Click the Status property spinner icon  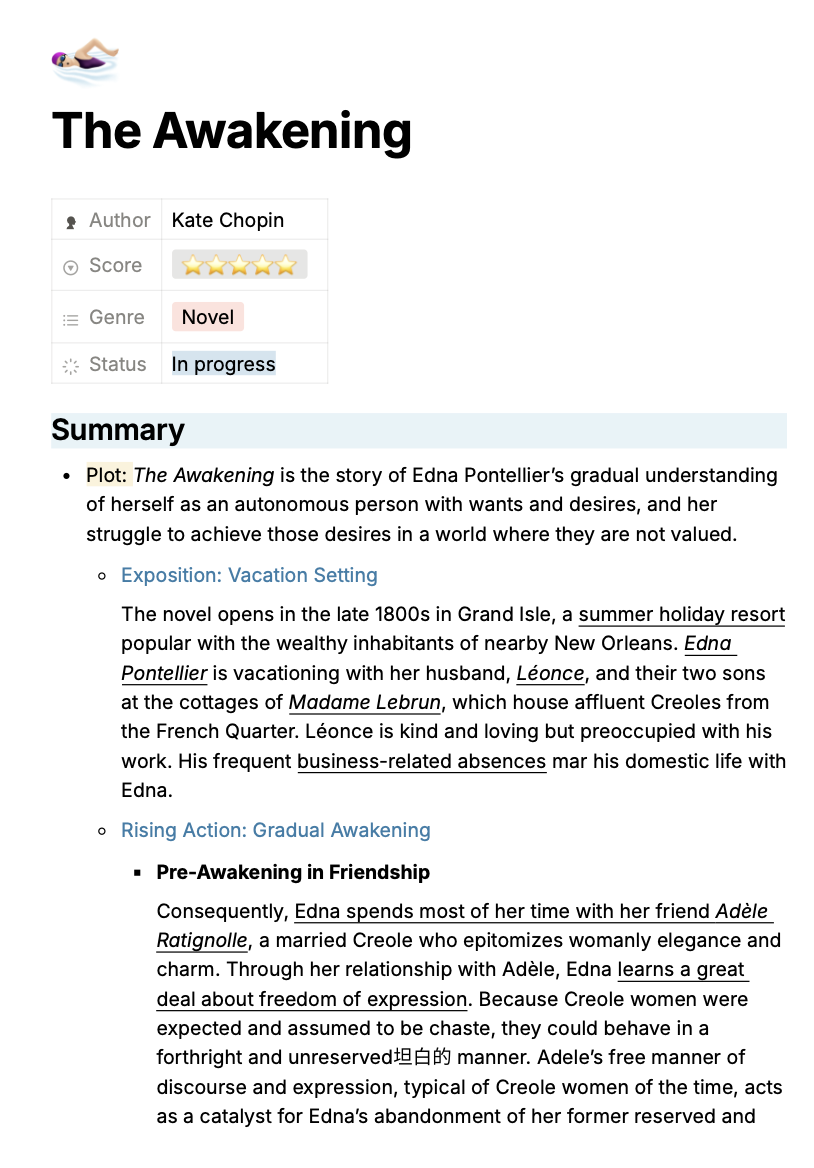pos(71,366)
